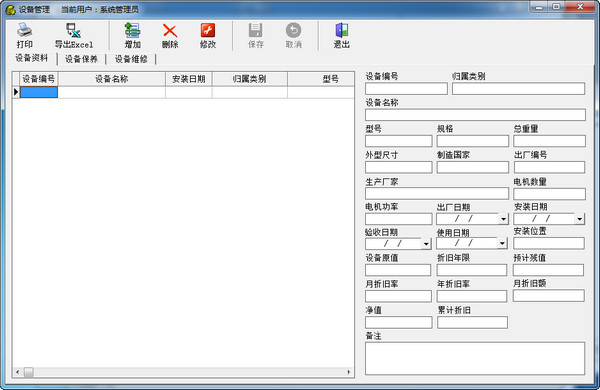Click the 生产厂家 input field
600x390 pixels.
click(437, 193)
